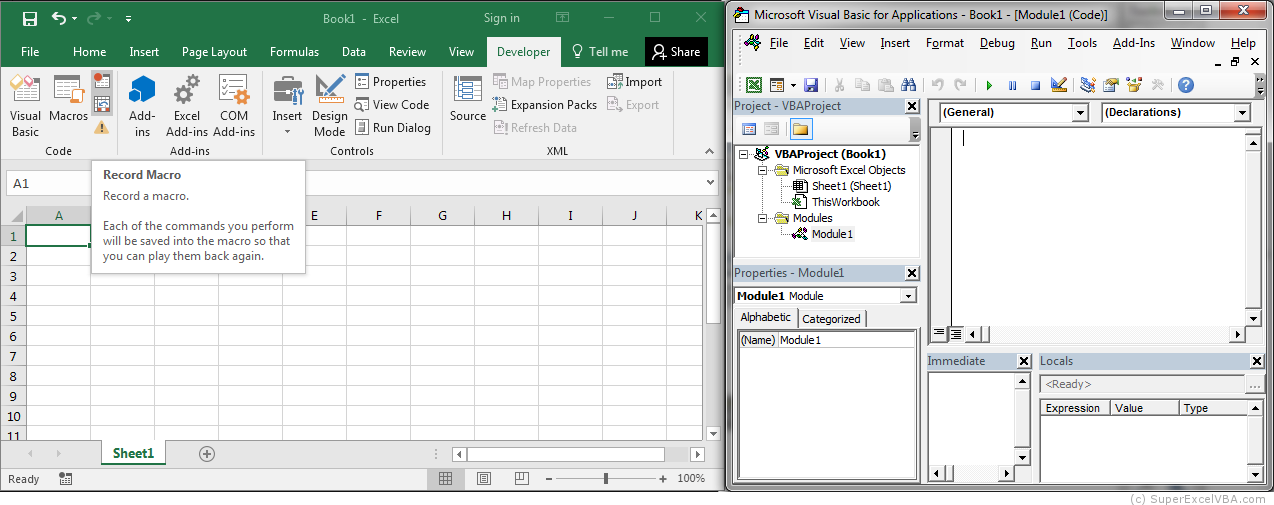
Task: Select row 5 header in worksheet
Action: click(13, 316)
